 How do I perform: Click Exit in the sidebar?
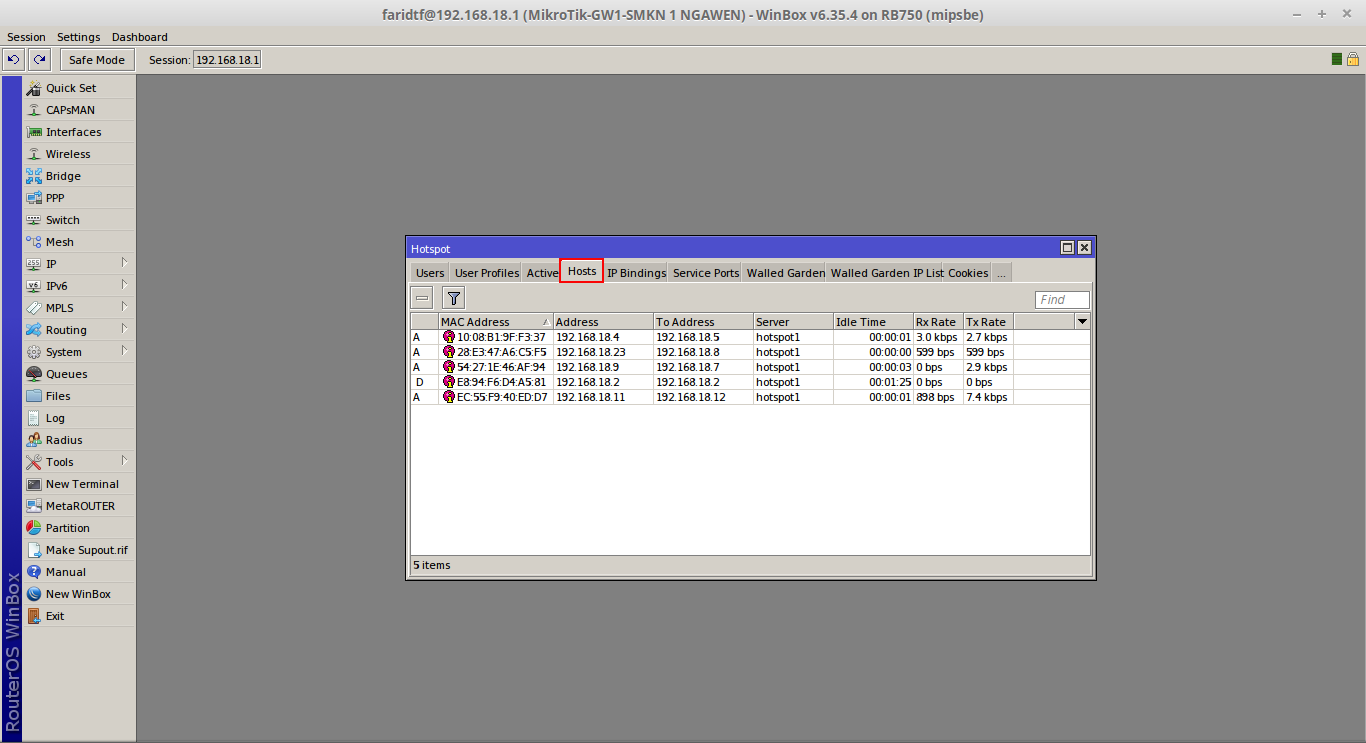coord(79,616)
